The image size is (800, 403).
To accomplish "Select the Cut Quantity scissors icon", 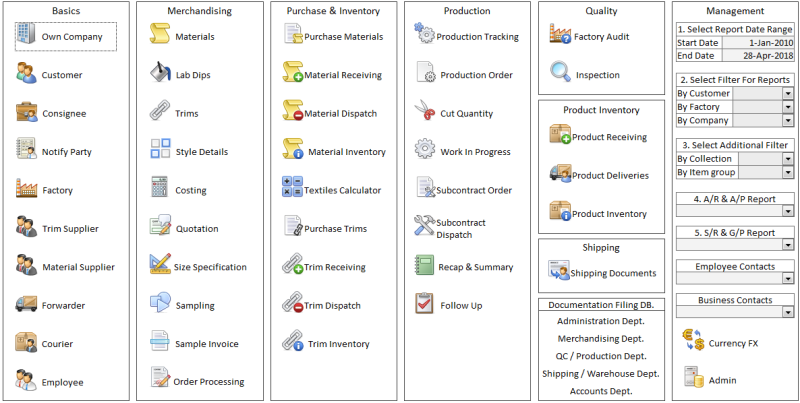I will [425, 112].
